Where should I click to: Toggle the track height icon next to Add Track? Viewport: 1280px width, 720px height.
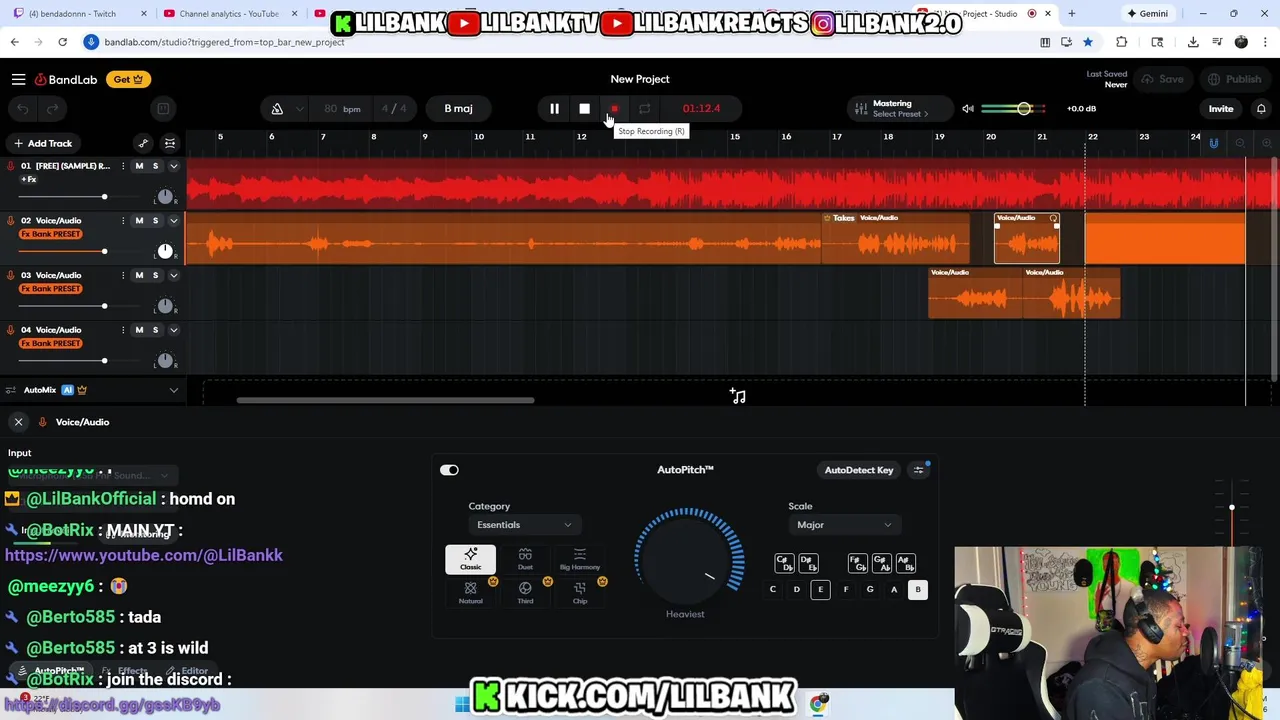(170, 143)
